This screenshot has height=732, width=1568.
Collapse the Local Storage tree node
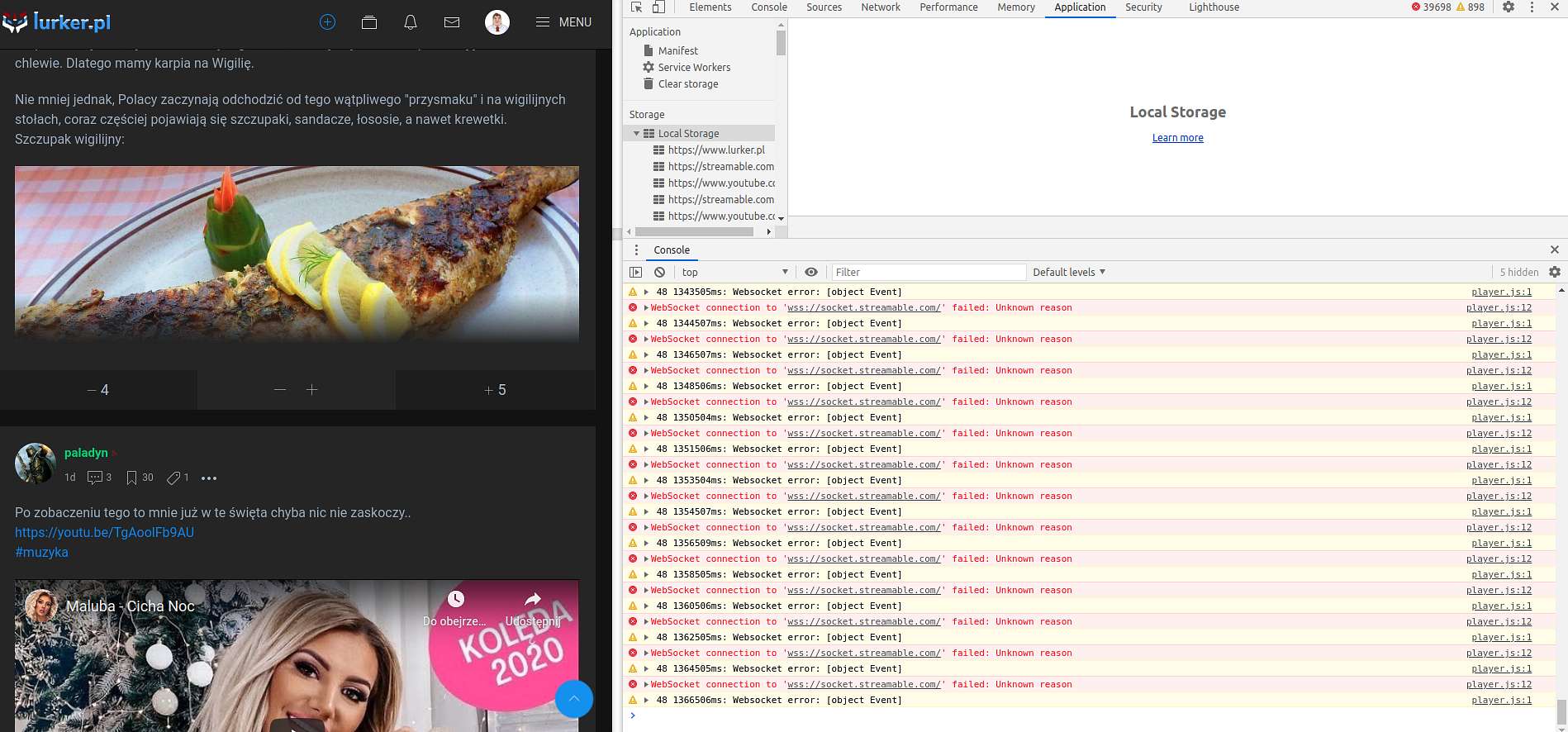click(636, 133)
